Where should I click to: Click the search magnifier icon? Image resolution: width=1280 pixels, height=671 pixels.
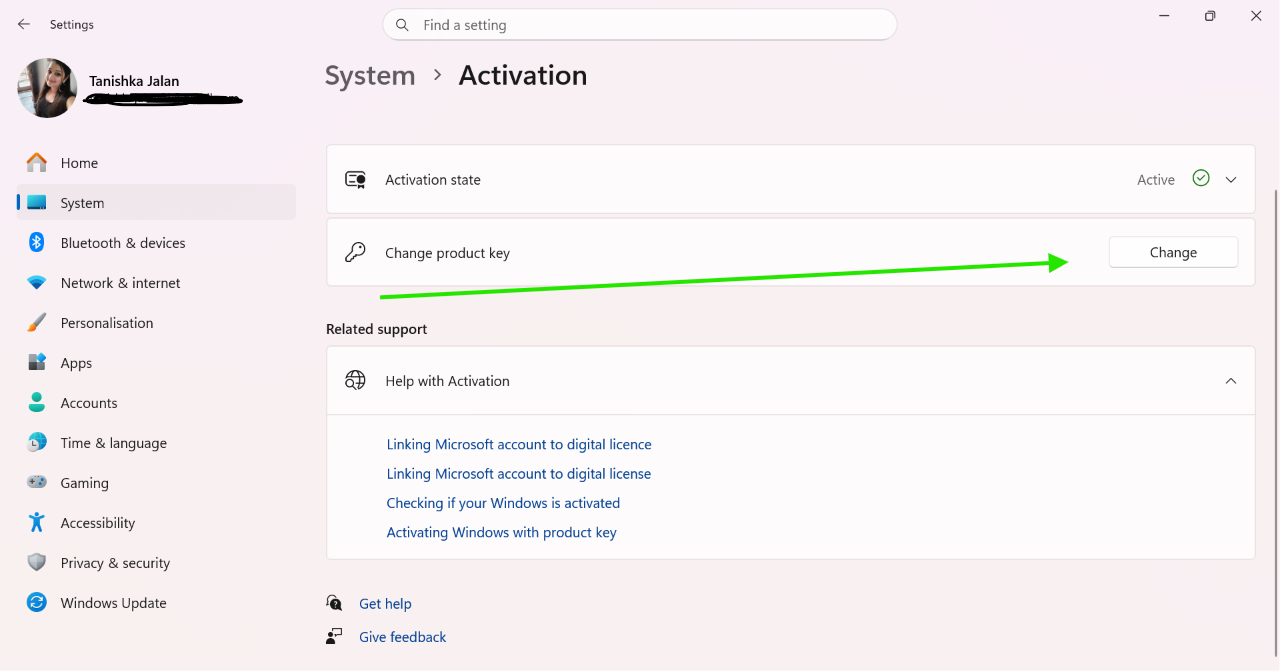402,25
